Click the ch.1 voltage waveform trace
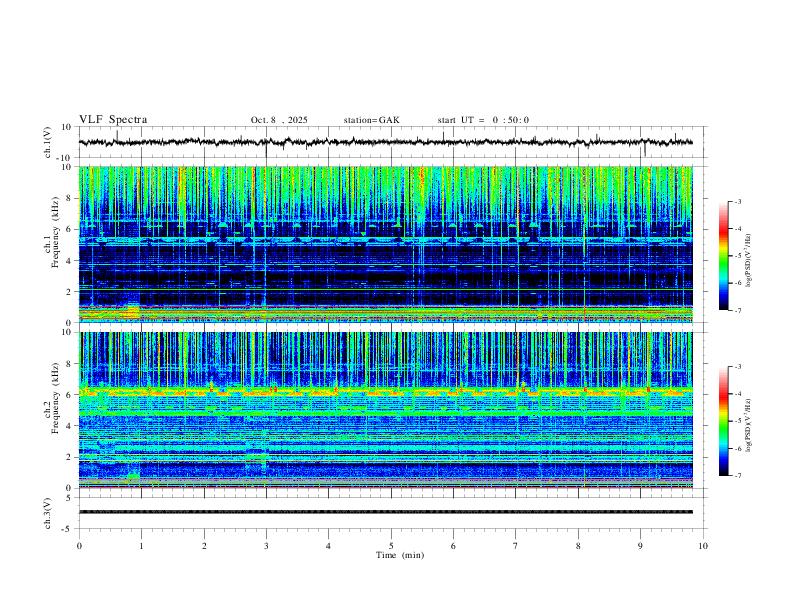The height and width of the screenshot is (612, 792). pos(385,142)
